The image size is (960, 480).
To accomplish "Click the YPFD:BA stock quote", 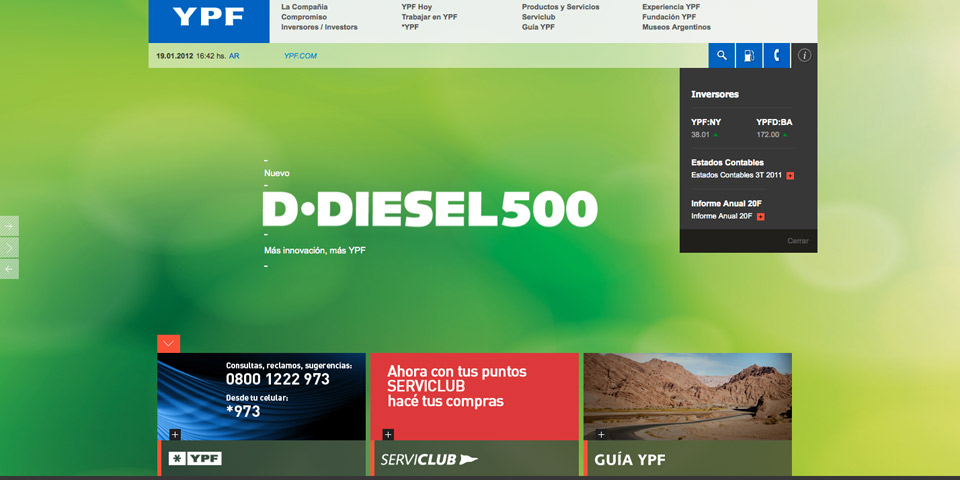I will (x=774, y=122).
